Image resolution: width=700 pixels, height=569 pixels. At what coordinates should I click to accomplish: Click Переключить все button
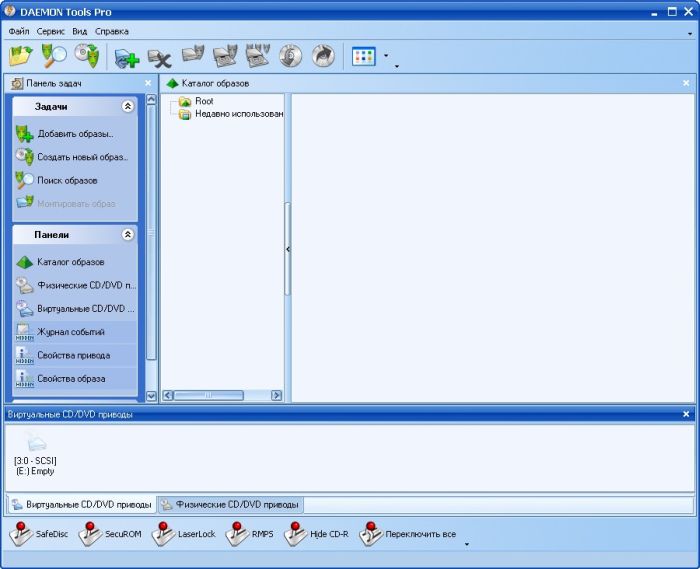pyautogui.click(x=408, y=534)
